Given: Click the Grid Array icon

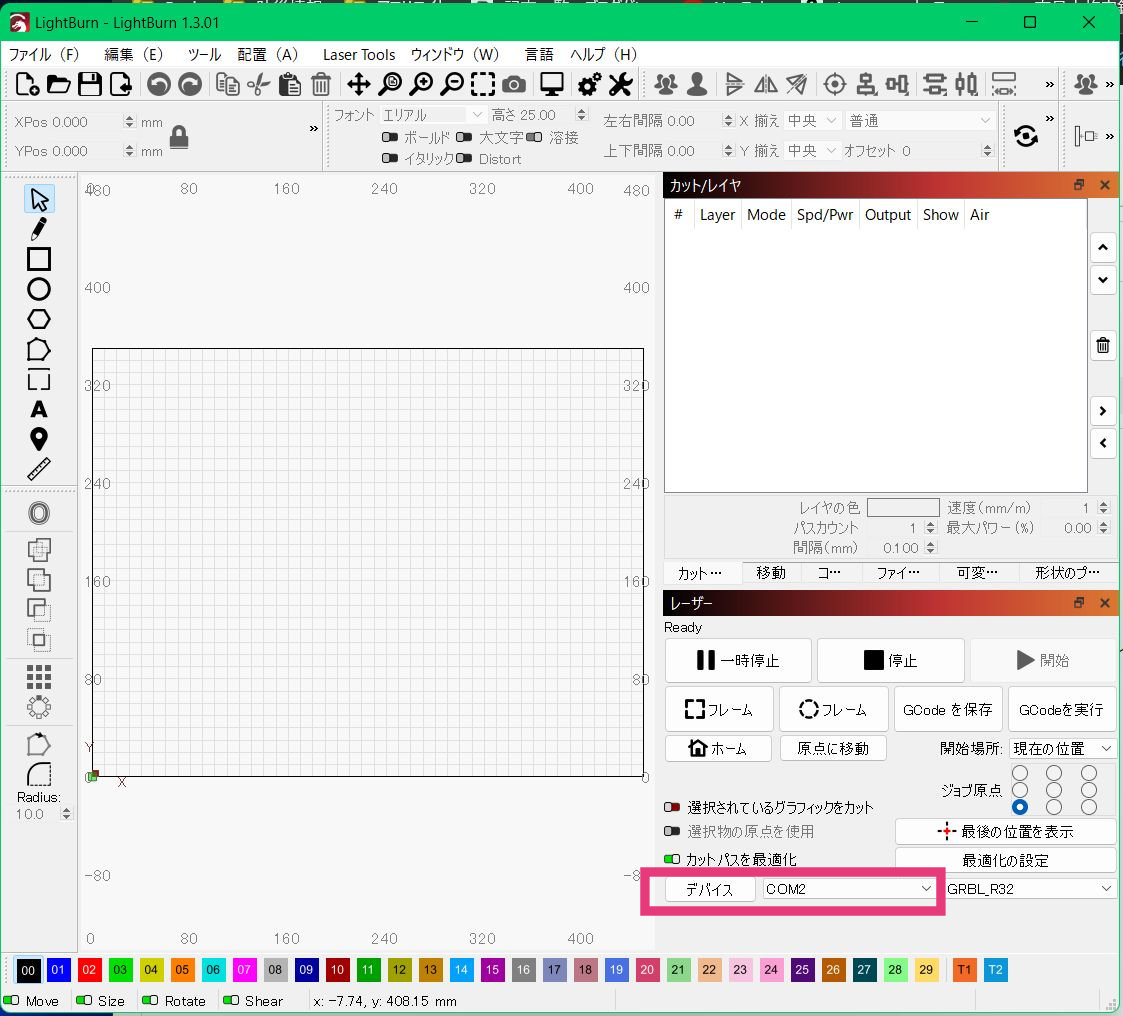Looking at the screenshot, I should coord(39,677).
